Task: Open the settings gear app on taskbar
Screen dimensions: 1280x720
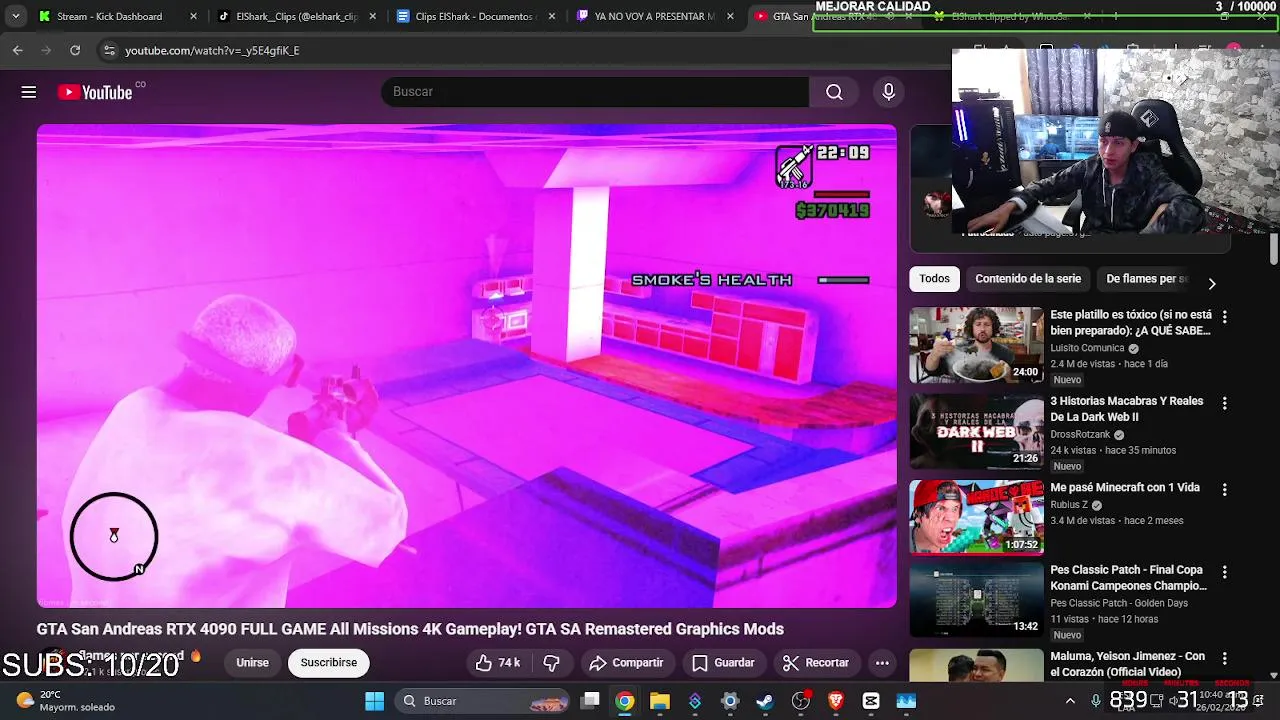Action: click(x=730, y=701)
